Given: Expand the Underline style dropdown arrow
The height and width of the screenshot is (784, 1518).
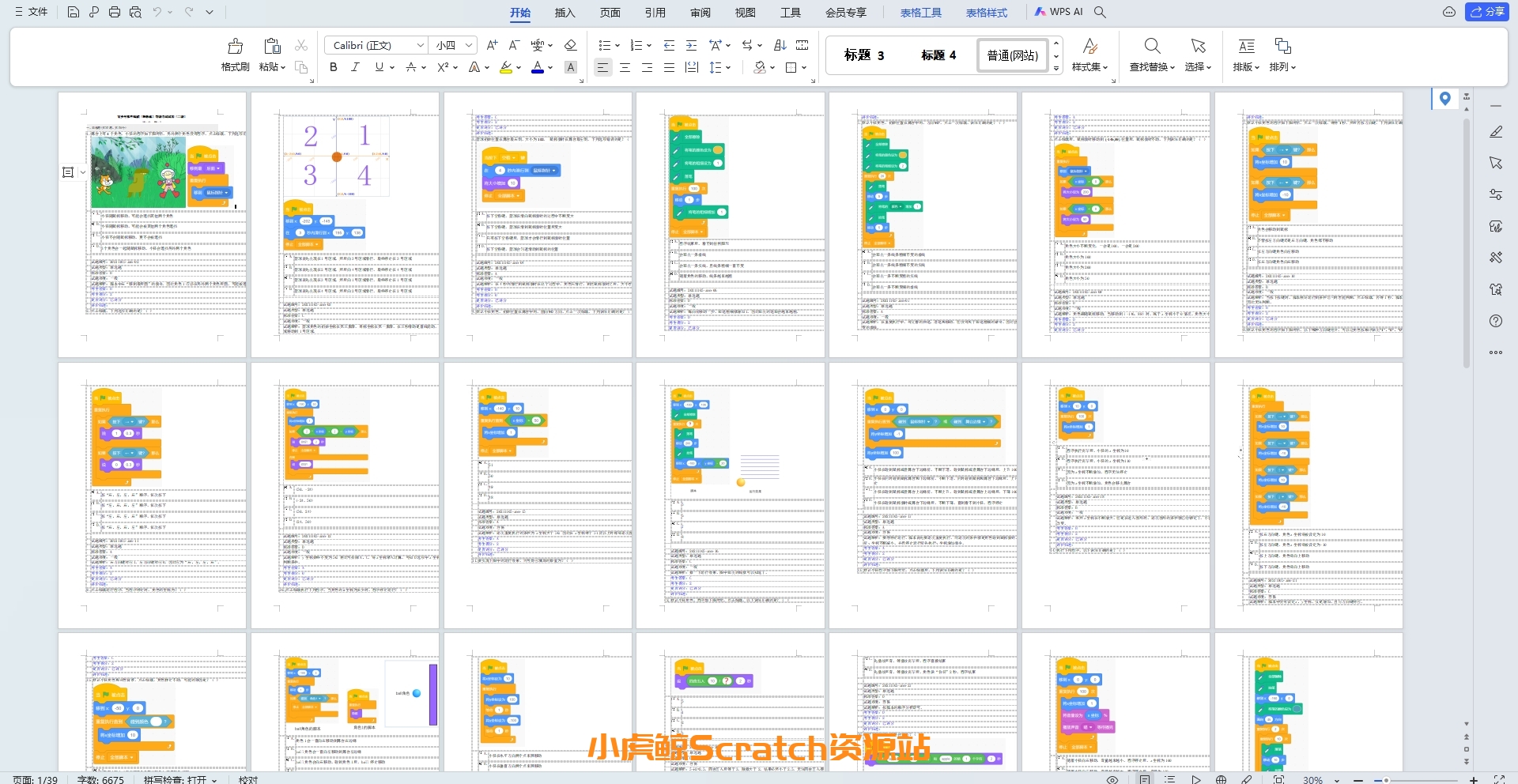Looking at the screenshot, I should 392,68.
